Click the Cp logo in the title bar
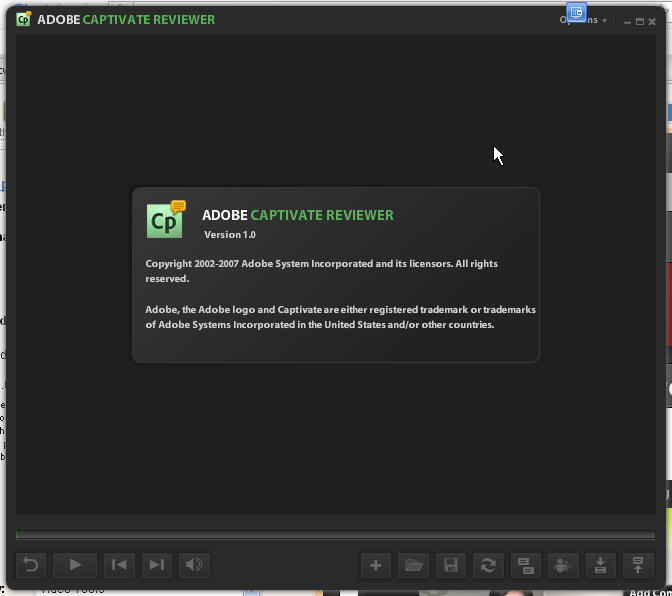Screen dimensions: 672x596 [x=24, y=19]
